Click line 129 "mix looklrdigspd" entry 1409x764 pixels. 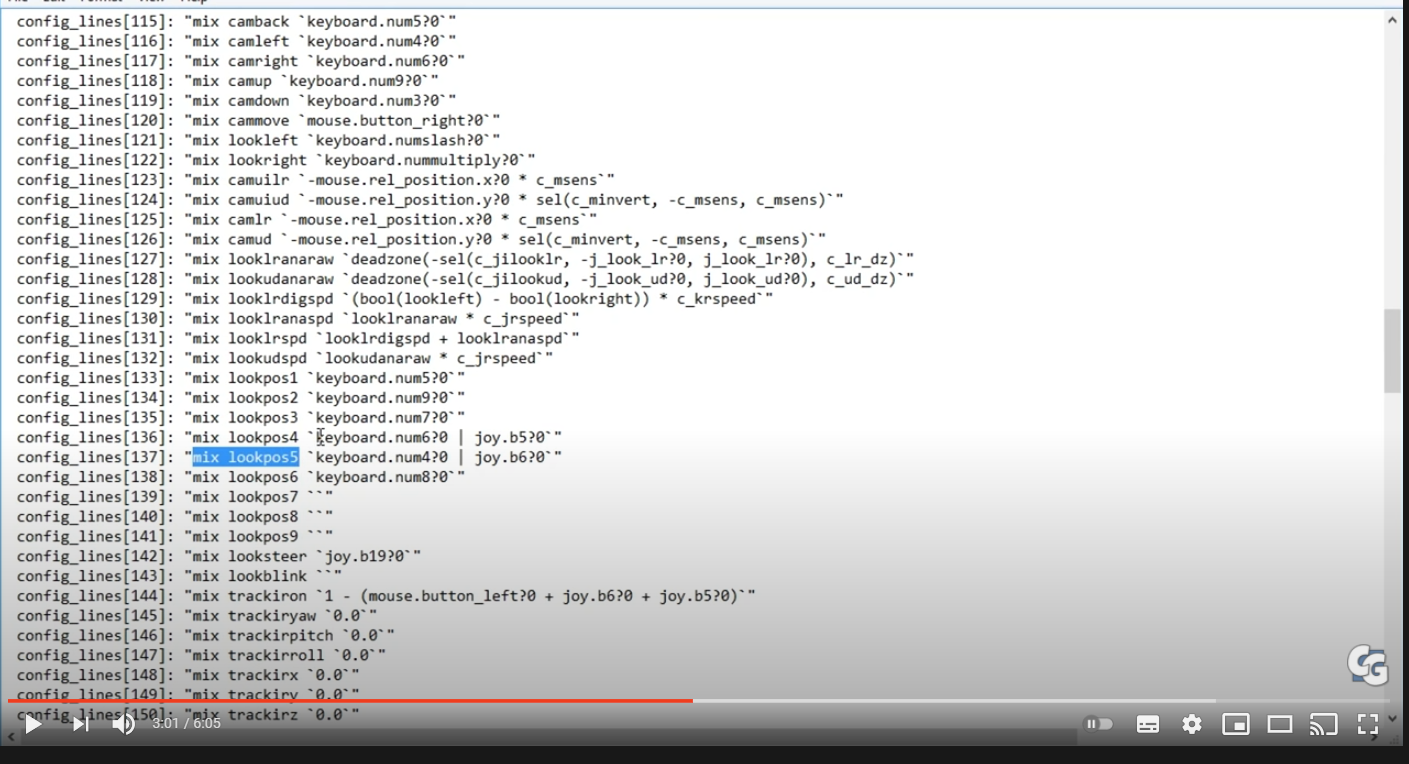point(395,298)
